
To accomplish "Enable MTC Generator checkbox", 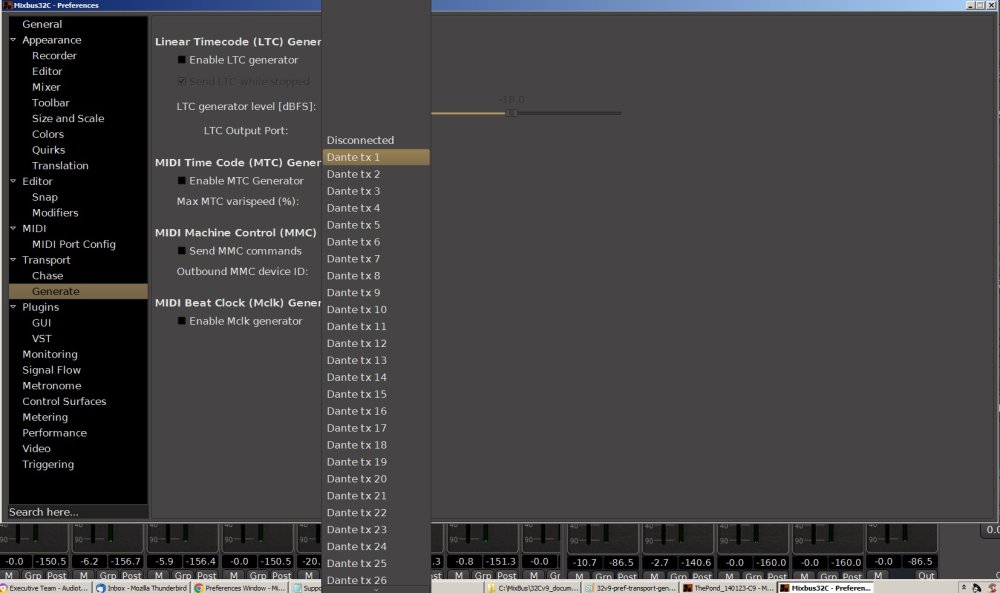I will click(182, 181).
